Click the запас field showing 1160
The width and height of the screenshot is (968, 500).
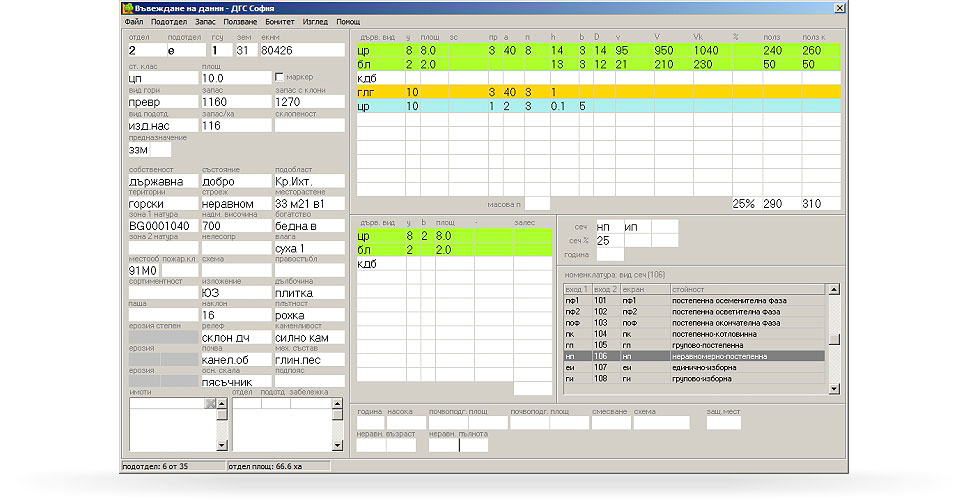[234, 101]
